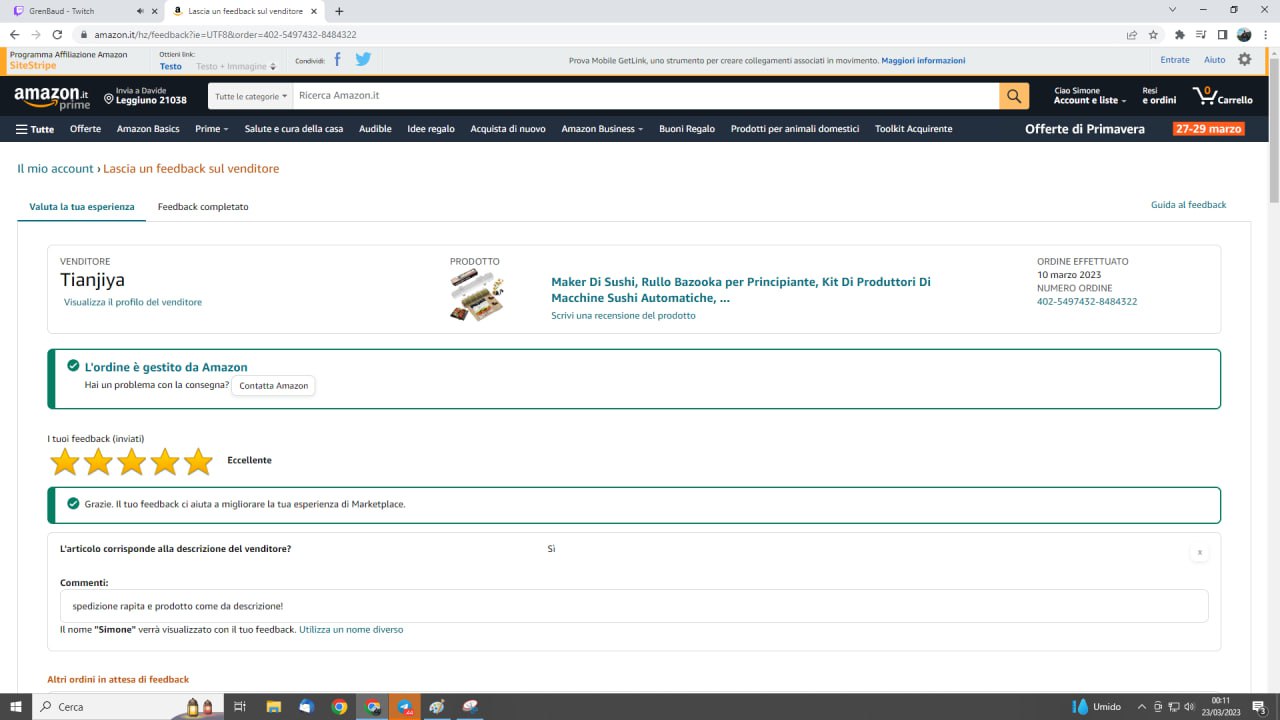
Task: Open the Windows notification center
Action: (1258, 707)
